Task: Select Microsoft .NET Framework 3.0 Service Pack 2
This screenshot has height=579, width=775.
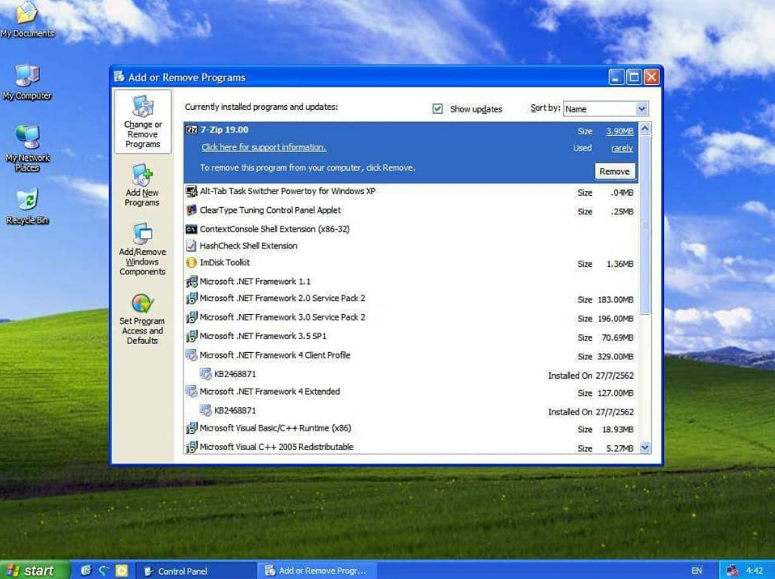Action: coord(411,317)
